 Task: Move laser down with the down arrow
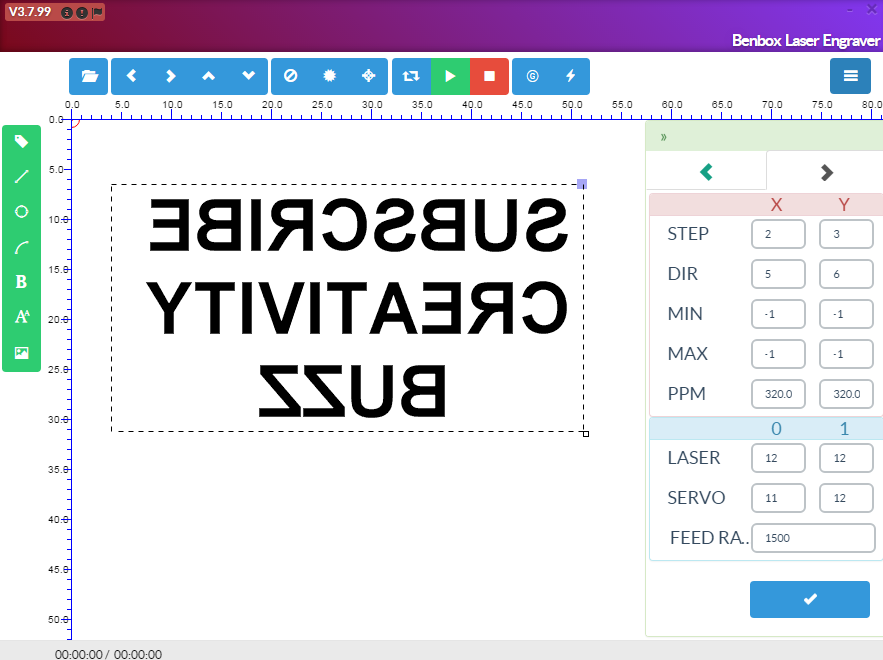point(248,76)
